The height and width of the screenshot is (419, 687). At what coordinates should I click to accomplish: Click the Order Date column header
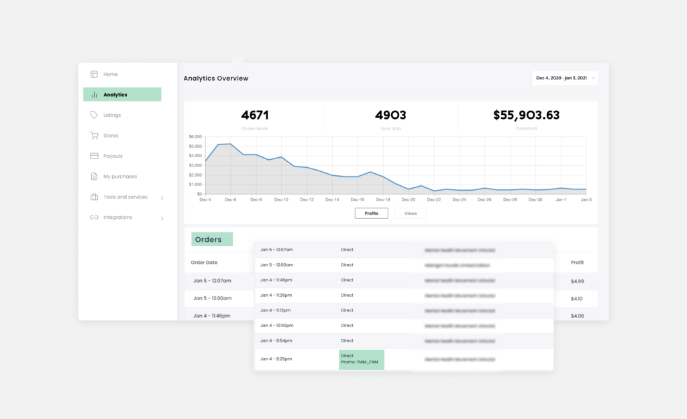pos(204,262)
